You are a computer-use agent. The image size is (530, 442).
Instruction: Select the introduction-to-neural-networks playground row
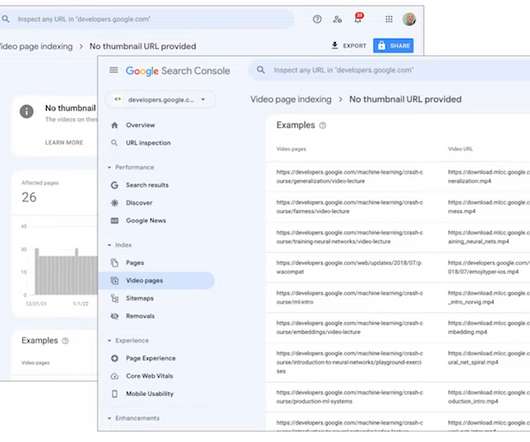[398, 362]
